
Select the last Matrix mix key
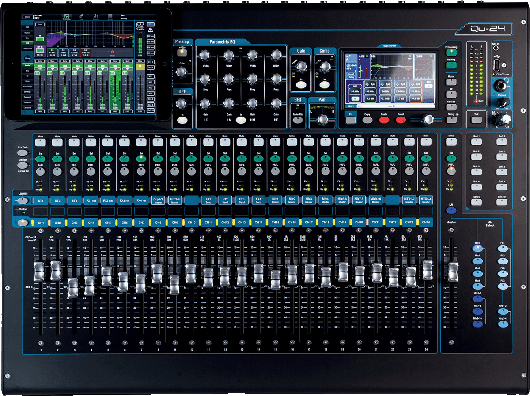tap(503, 324)
